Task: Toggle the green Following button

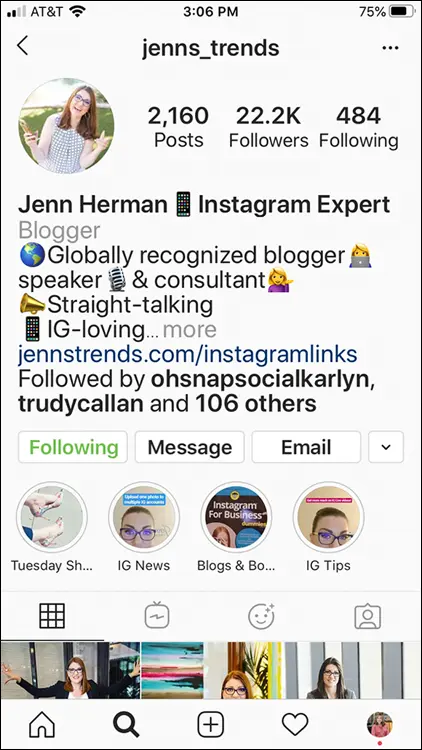Action: click(73, 447)
